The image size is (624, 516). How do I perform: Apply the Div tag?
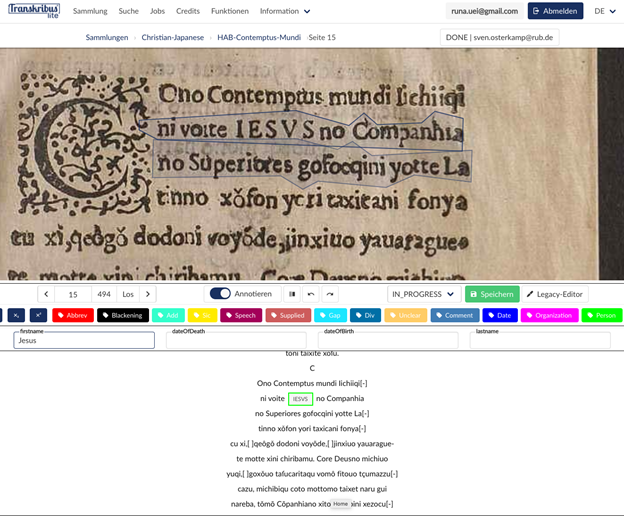point(365,315)
